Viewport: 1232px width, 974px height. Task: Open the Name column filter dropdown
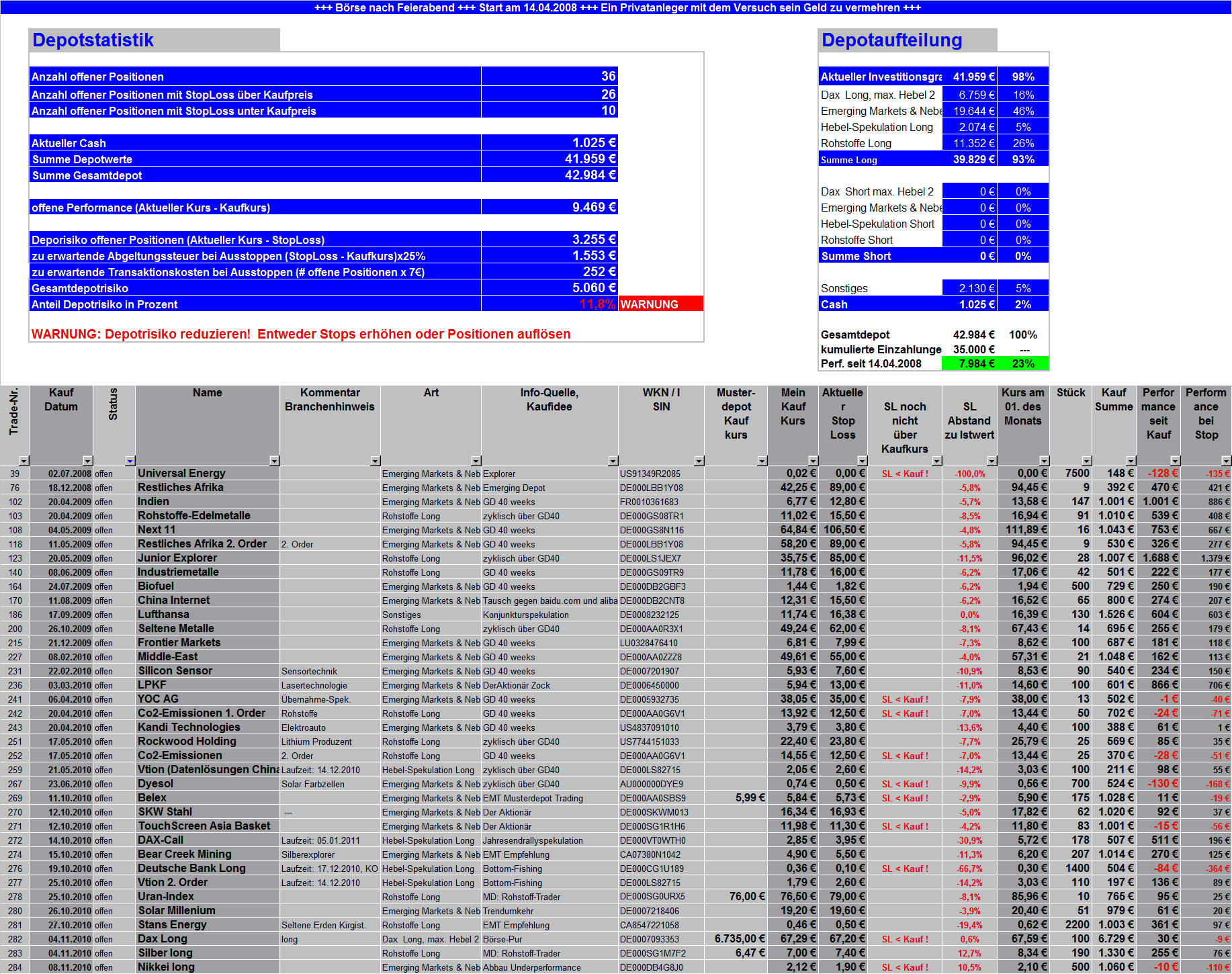coord(274,461)
